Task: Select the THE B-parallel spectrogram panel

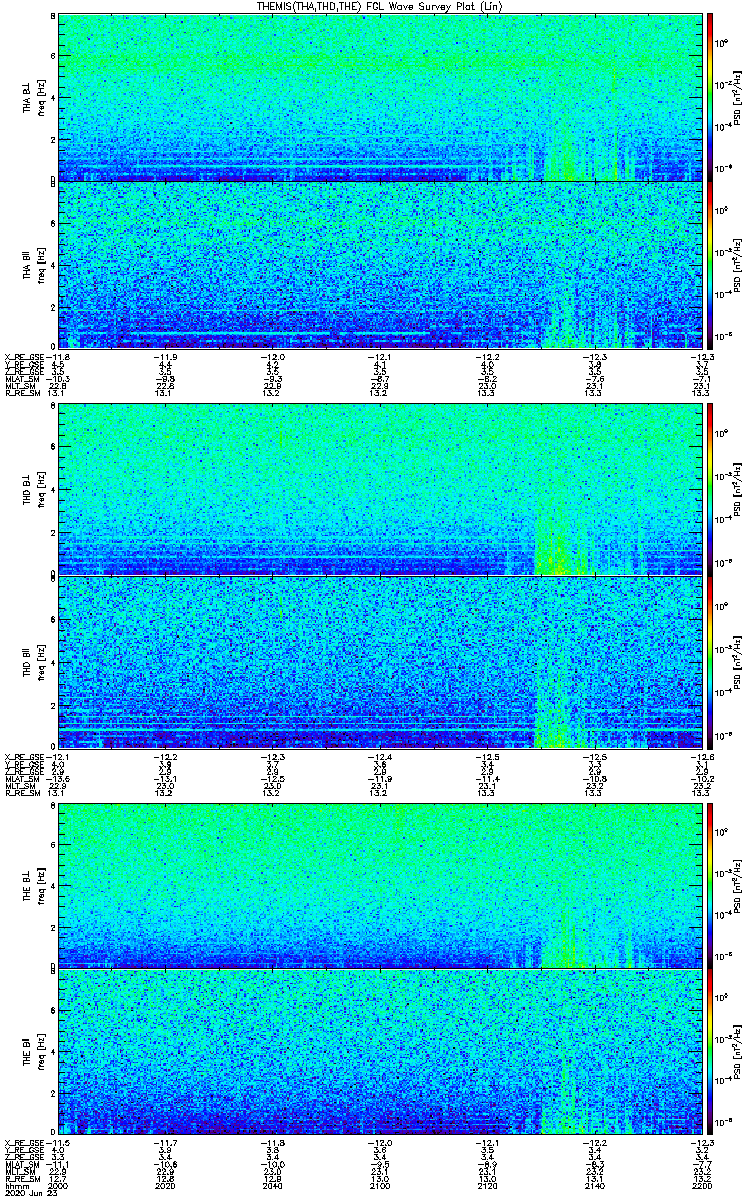Action: coord(380,1051)
